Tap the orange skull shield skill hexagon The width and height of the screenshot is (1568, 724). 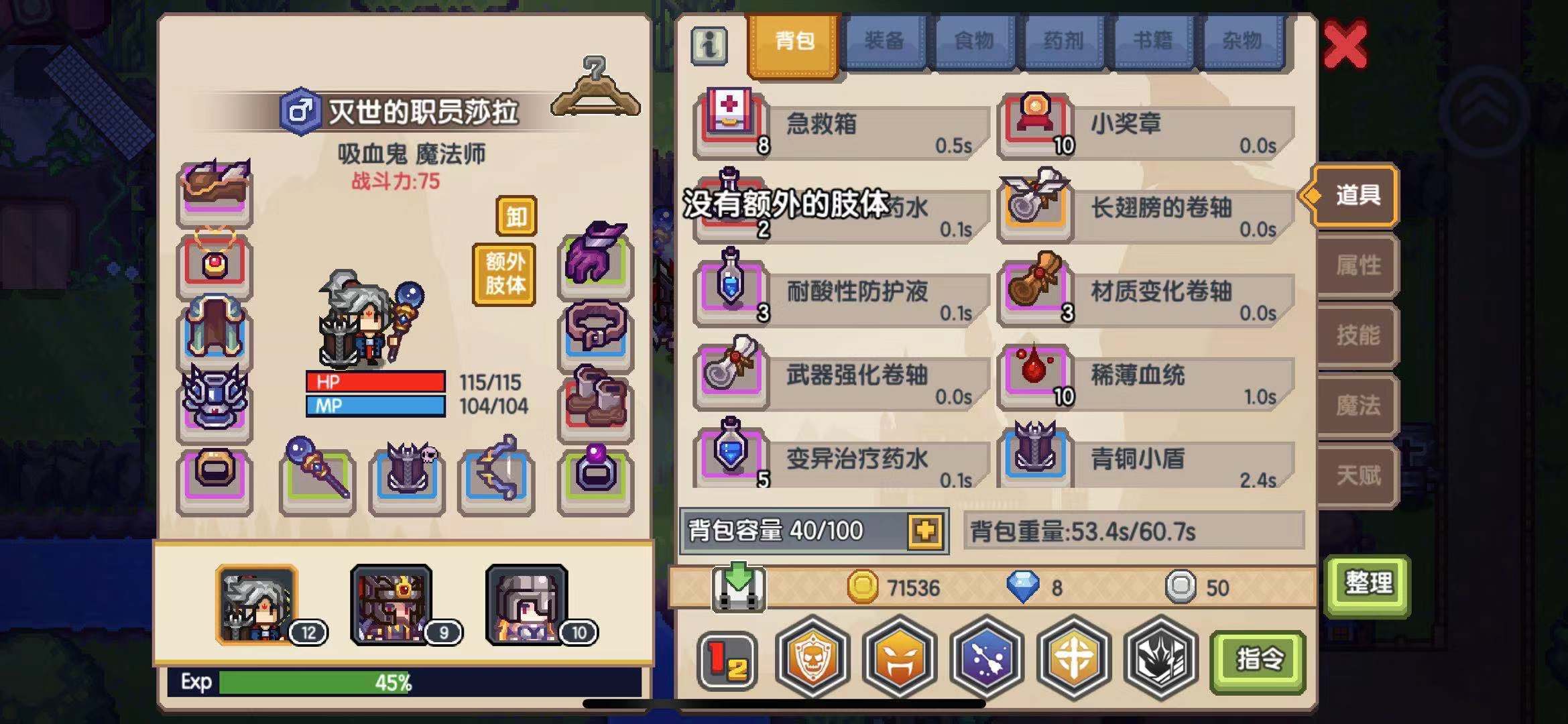pyautogui.click(x=812, y=658)
